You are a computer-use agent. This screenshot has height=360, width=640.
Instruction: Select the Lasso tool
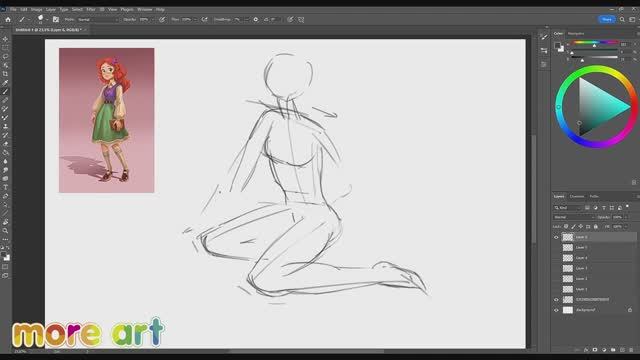click(5, 56)
